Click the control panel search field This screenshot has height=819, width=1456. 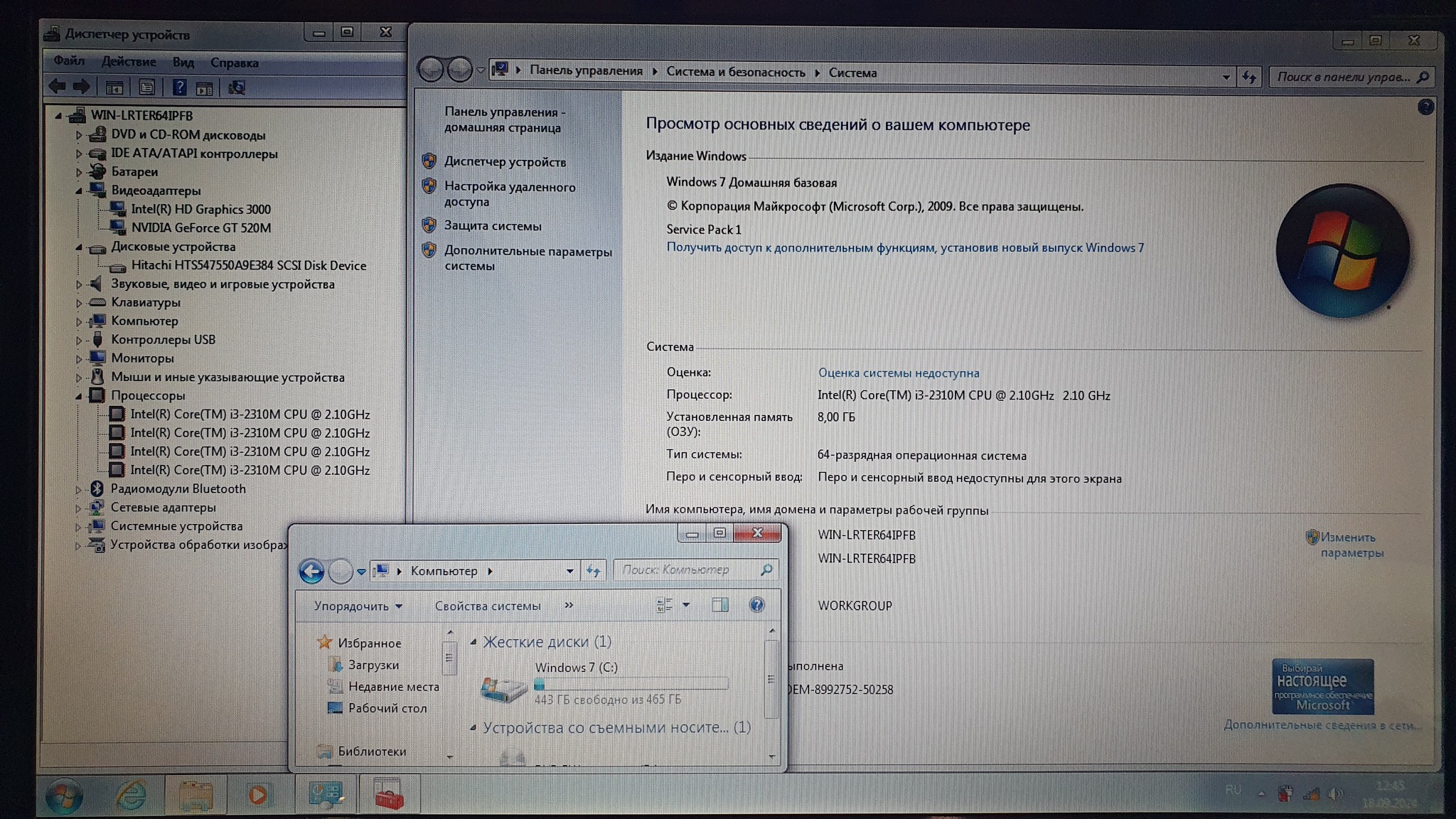tap(1342, 77)
